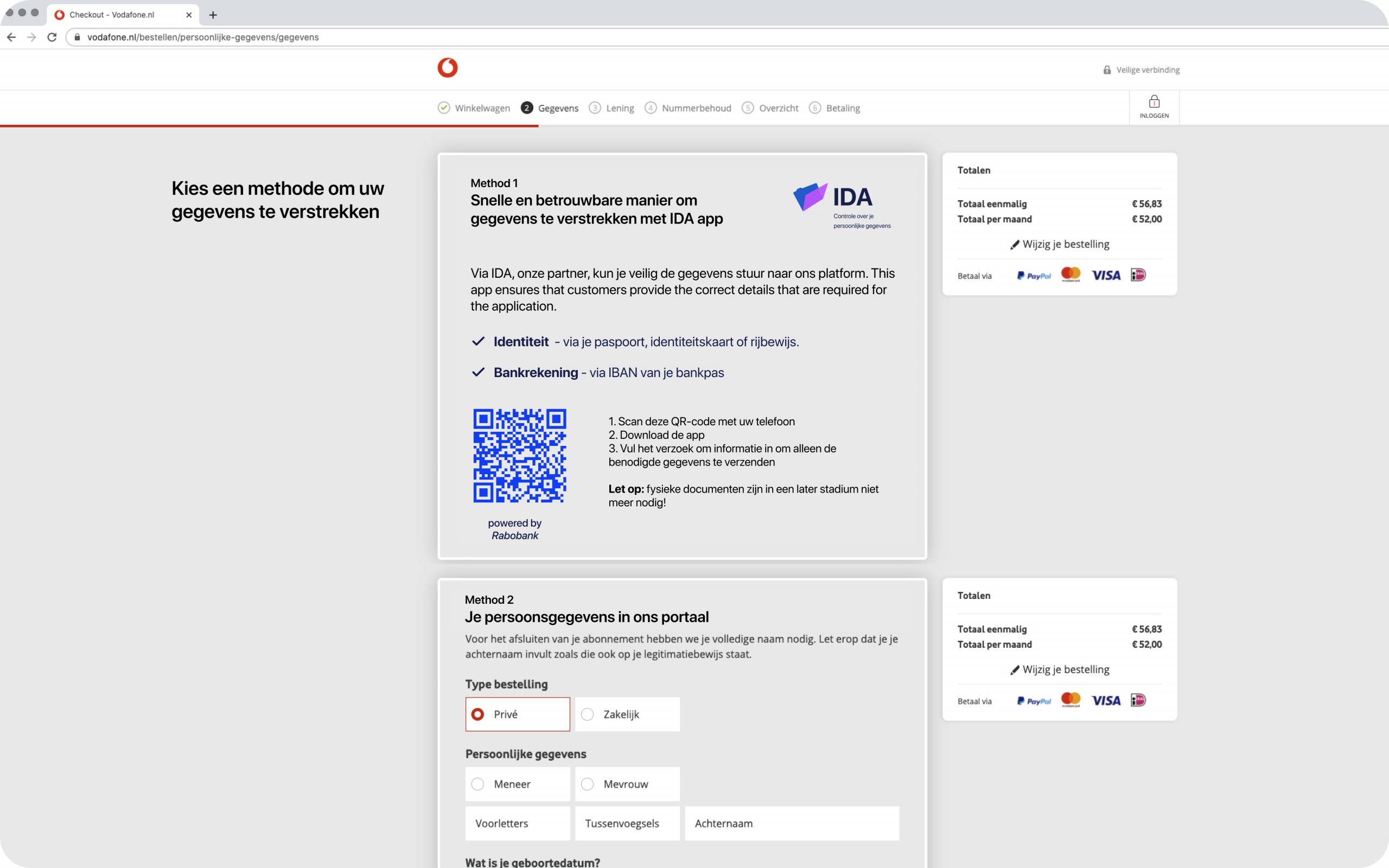Click the iDEAL logo in lower Totalen card
Screen dimensions: 1389x868
point(1138,700)
